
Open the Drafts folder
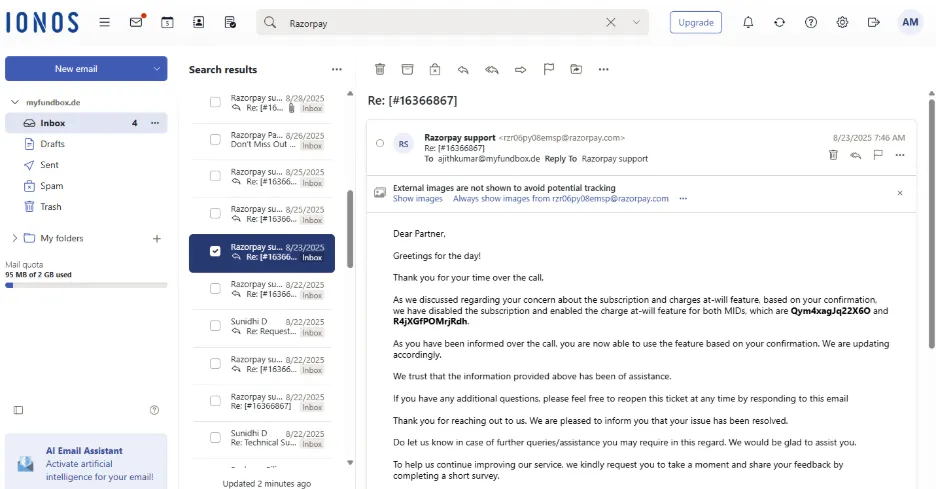pos(53,144)
